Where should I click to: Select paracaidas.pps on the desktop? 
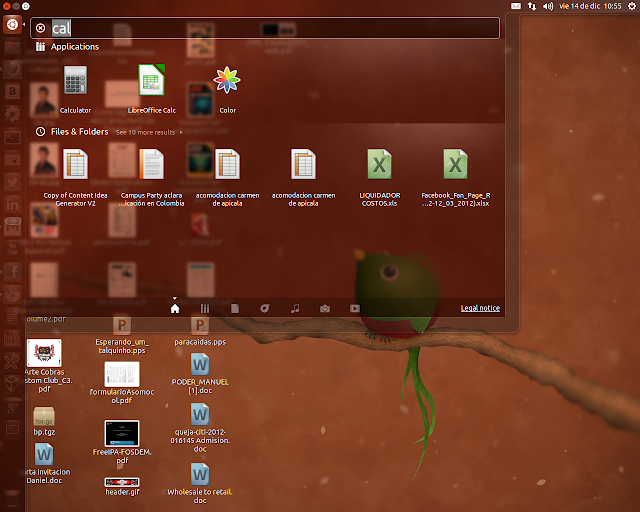coord(200,332)
